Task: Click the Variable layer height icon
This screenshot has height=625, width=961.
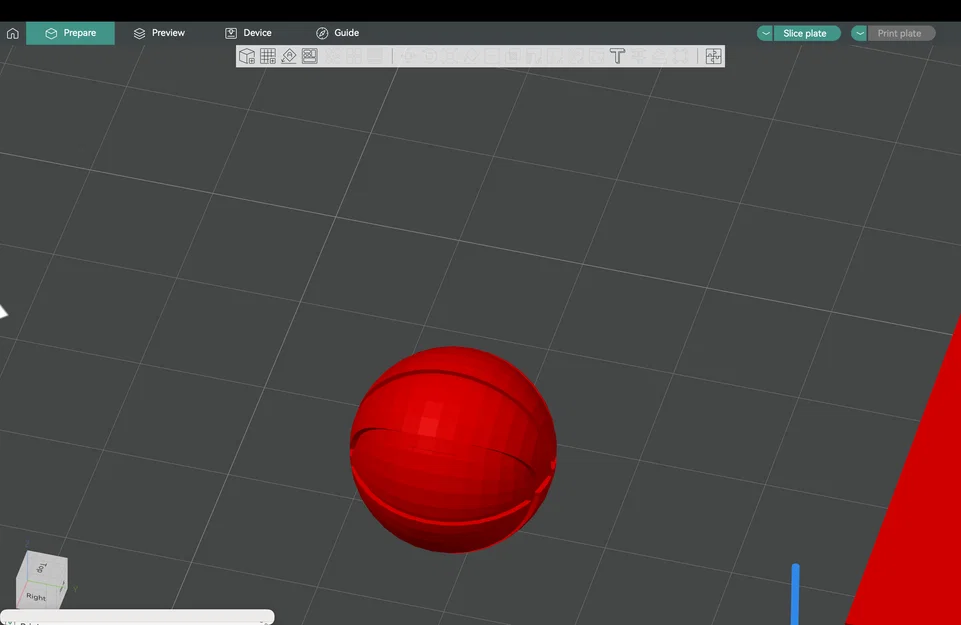Action: (x=374, y=56)
